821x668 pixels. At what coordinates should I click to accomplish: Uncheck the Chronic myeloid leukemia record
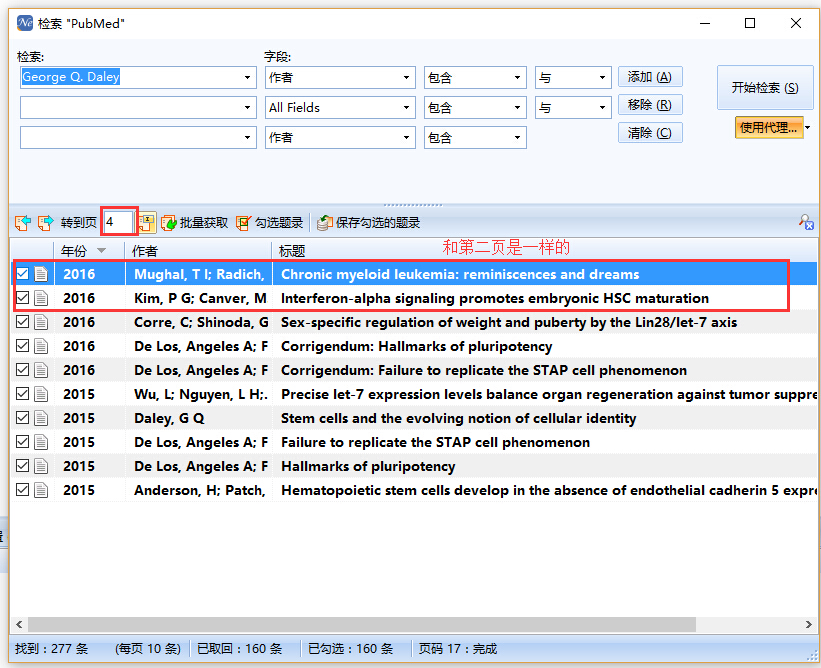(x=22, y=273)
